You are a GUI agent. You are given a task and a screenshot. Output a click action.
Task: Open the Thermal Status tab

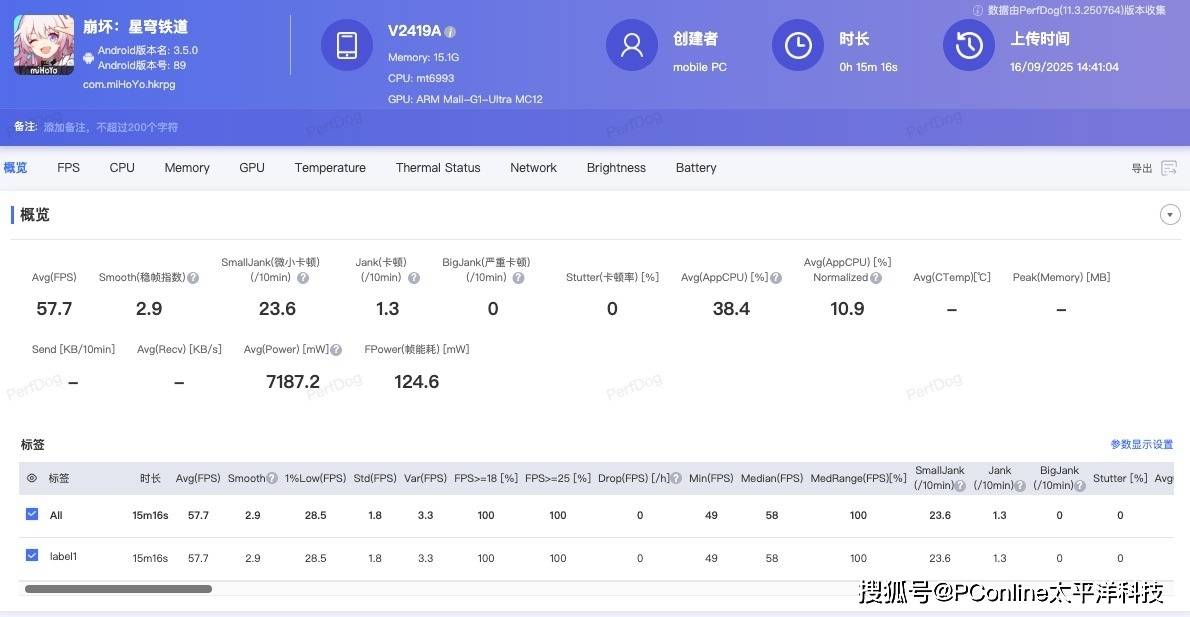[x=438, y=168]
